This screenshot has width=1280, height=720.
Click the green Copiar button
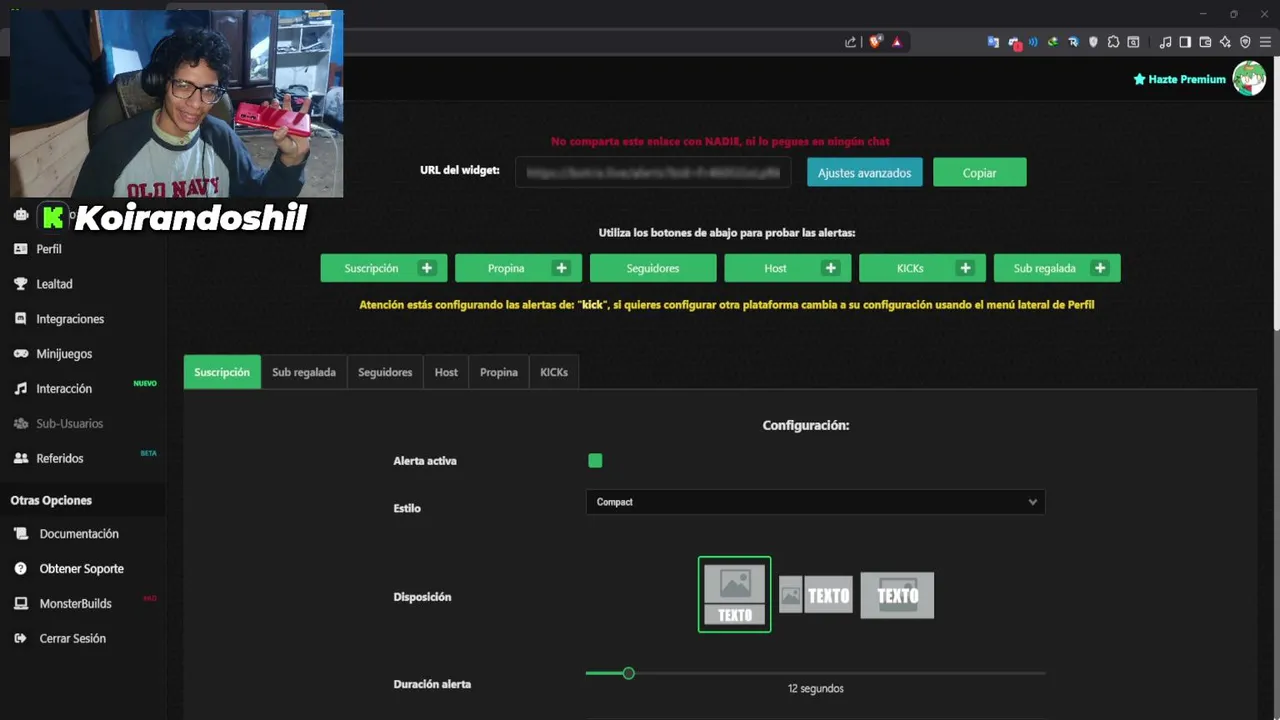pos(979,172)
